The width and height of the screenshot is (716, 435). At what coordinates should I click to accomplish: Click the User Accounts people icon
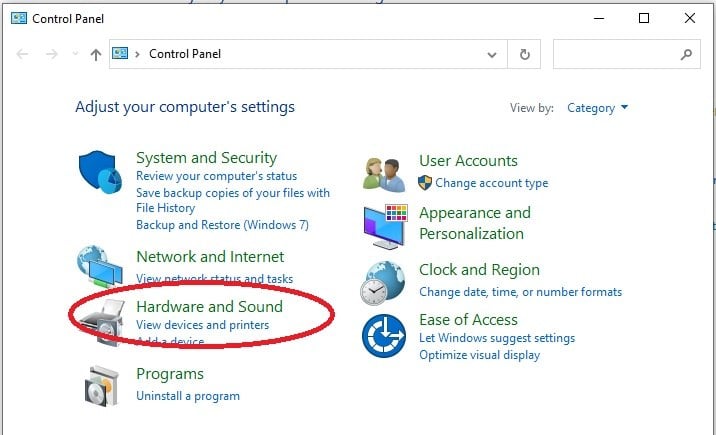pos(384,172)
